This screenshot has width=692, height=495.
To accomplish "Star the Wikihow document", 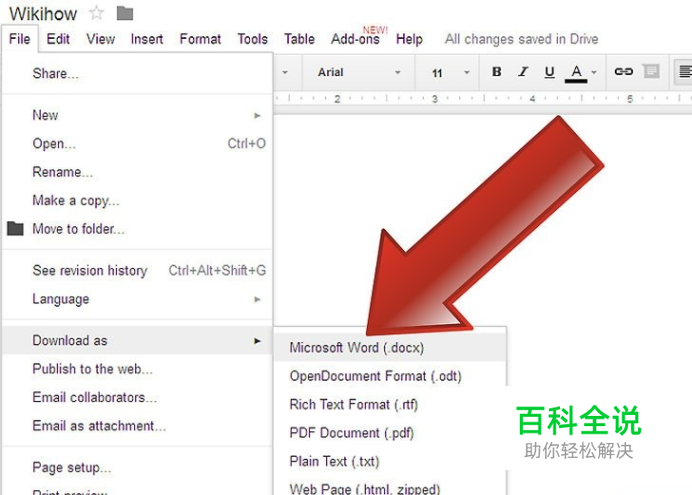I will coord(96,13).
